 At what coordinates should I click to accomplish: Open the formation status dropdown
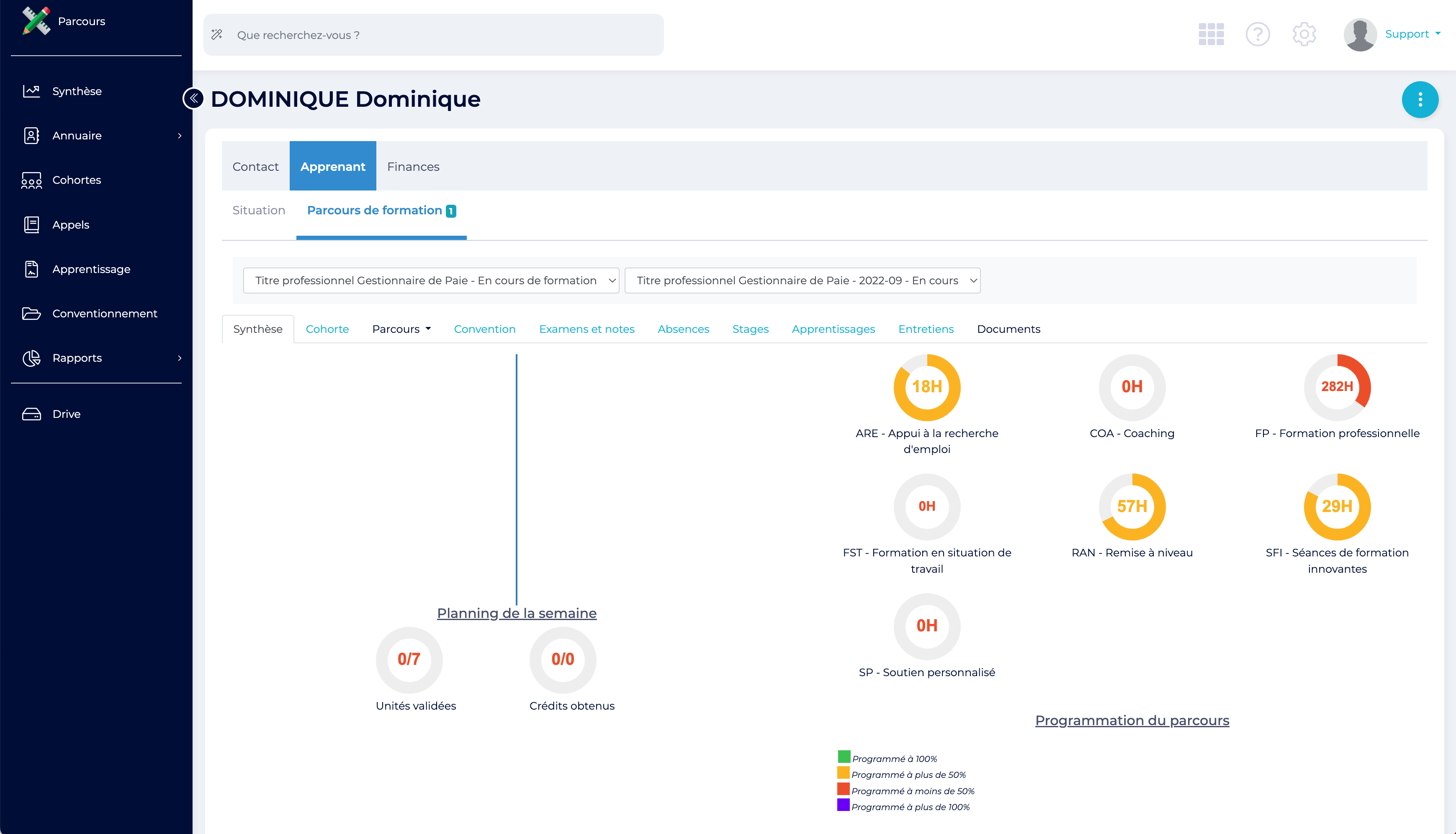pos(430,281)
